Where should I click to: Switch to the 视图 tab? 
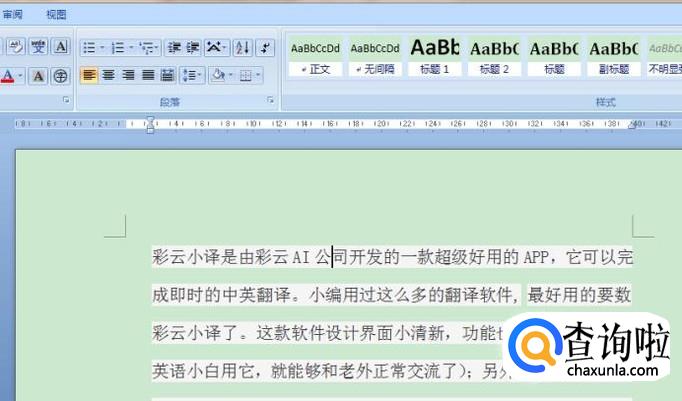point(56,15)
